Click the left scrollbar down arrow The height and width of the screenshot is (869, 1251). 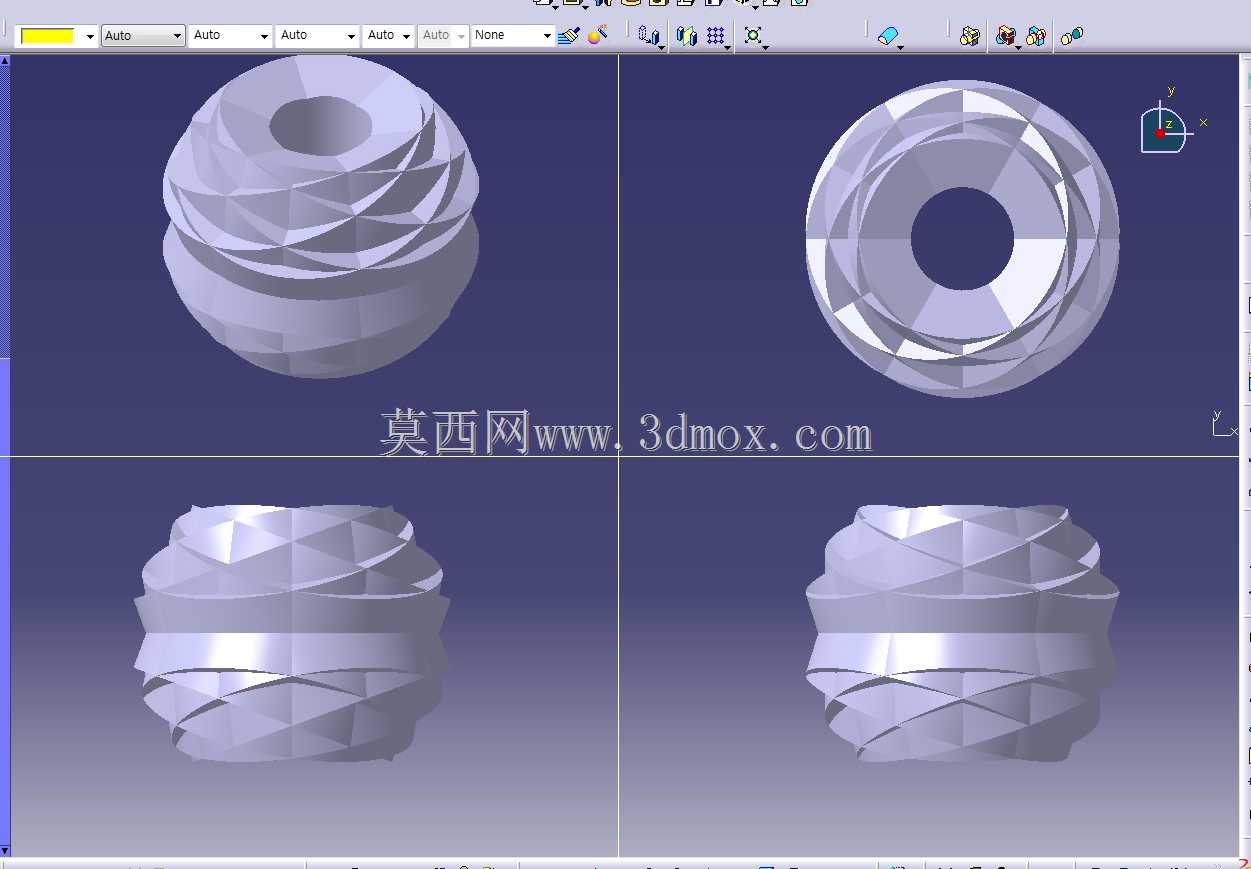pos(5,850)
